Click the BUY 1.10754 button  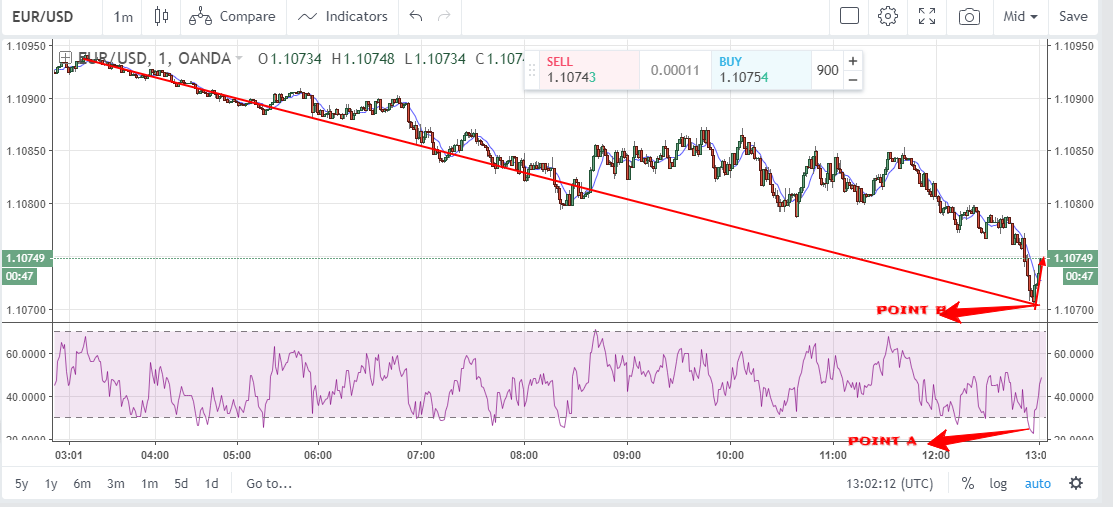761,70
